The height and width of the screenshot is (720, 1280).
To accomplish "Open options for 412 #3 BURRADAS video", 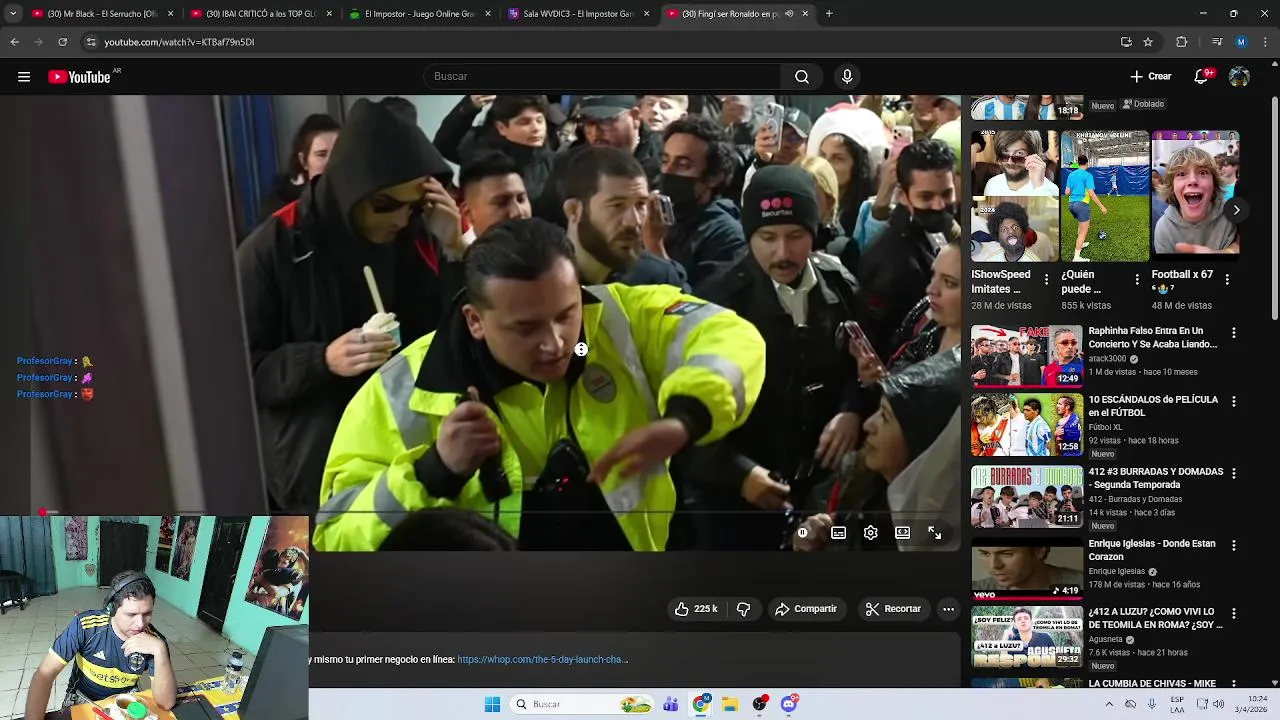I will click(1233, 474).
